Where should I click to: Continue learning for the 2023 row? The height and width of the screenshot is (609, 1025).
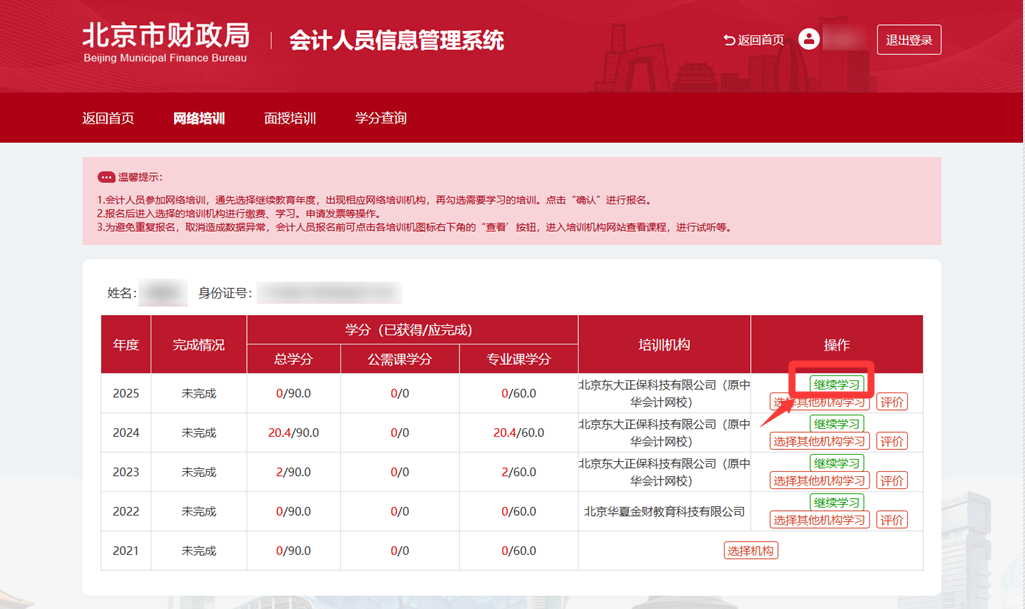click(836, 463)
